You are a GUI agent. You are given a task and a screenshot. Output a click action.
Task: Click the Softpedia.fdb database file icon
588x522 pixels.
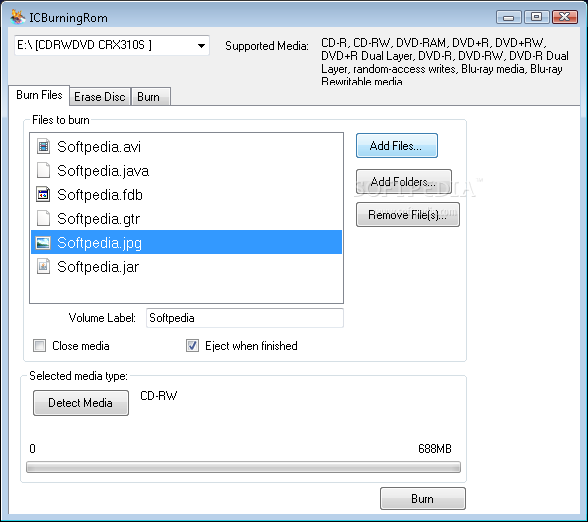[x=43, y=194]
